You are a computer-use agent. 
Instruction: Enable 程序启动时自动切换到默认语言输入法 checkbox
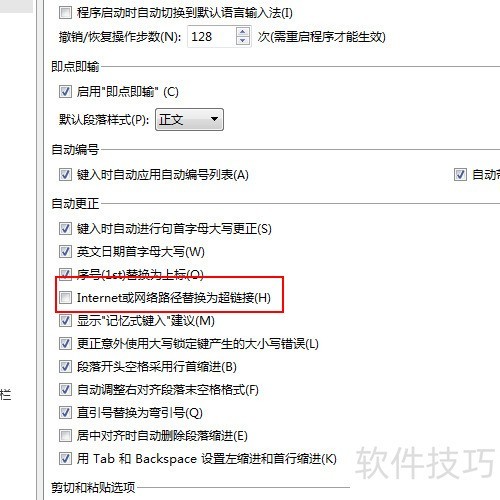pyautogui.click(x=65, y=13)
